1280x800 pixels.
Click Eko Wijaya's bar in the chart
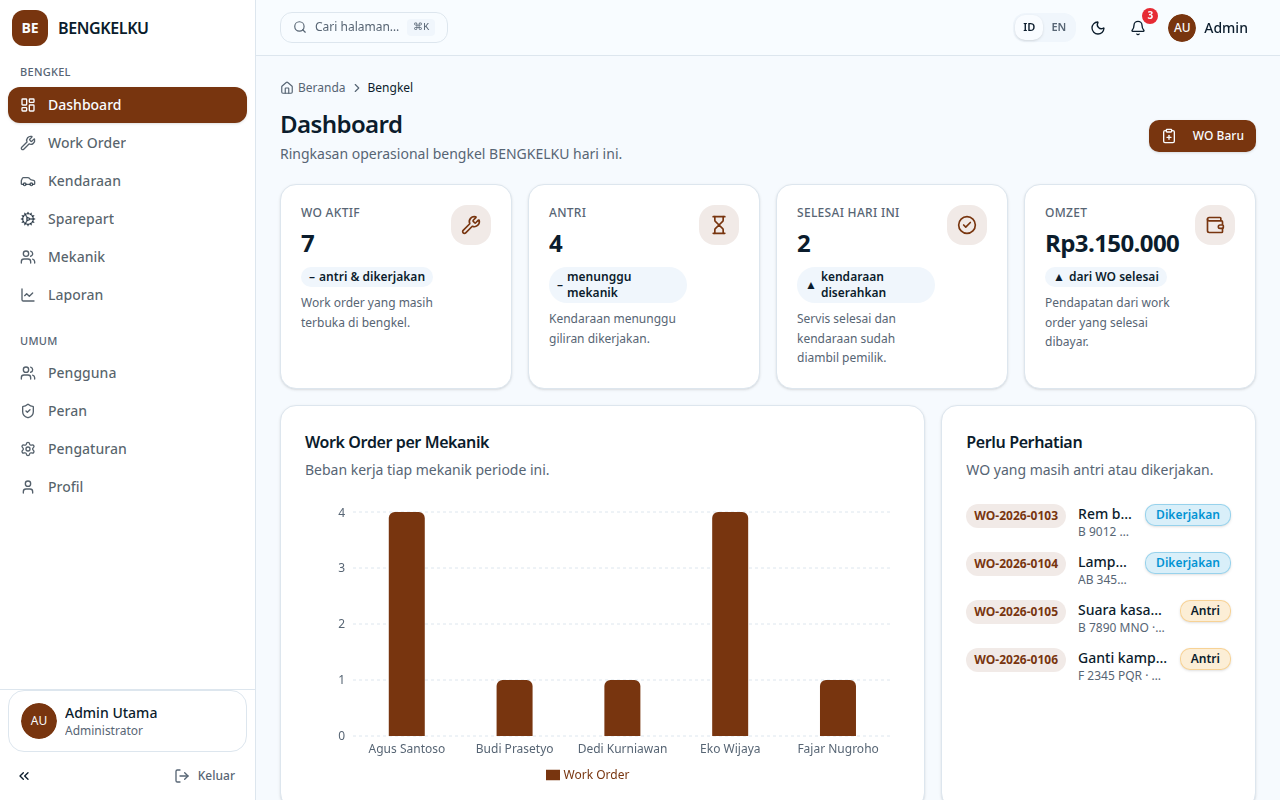point(730,624)
